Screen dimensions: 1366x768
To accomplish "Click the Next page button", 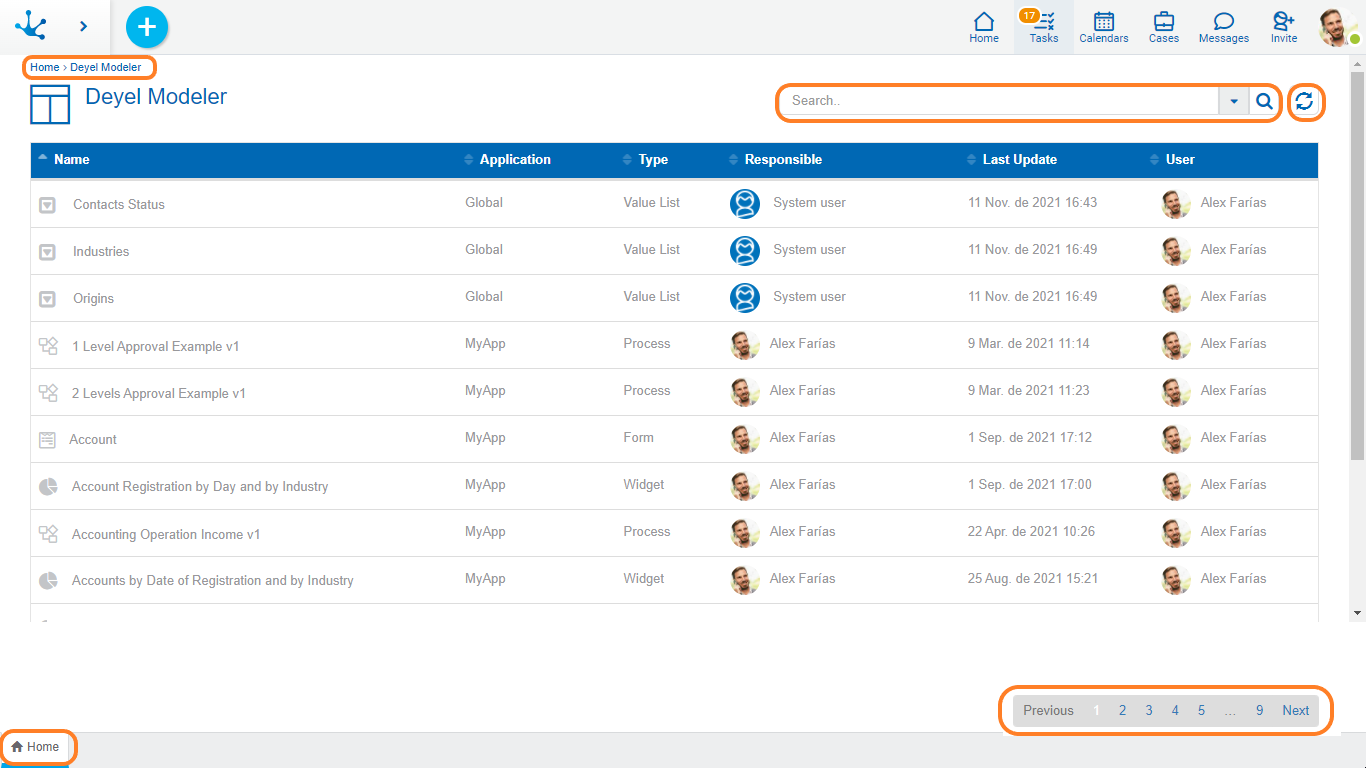I will point(1296,711).
